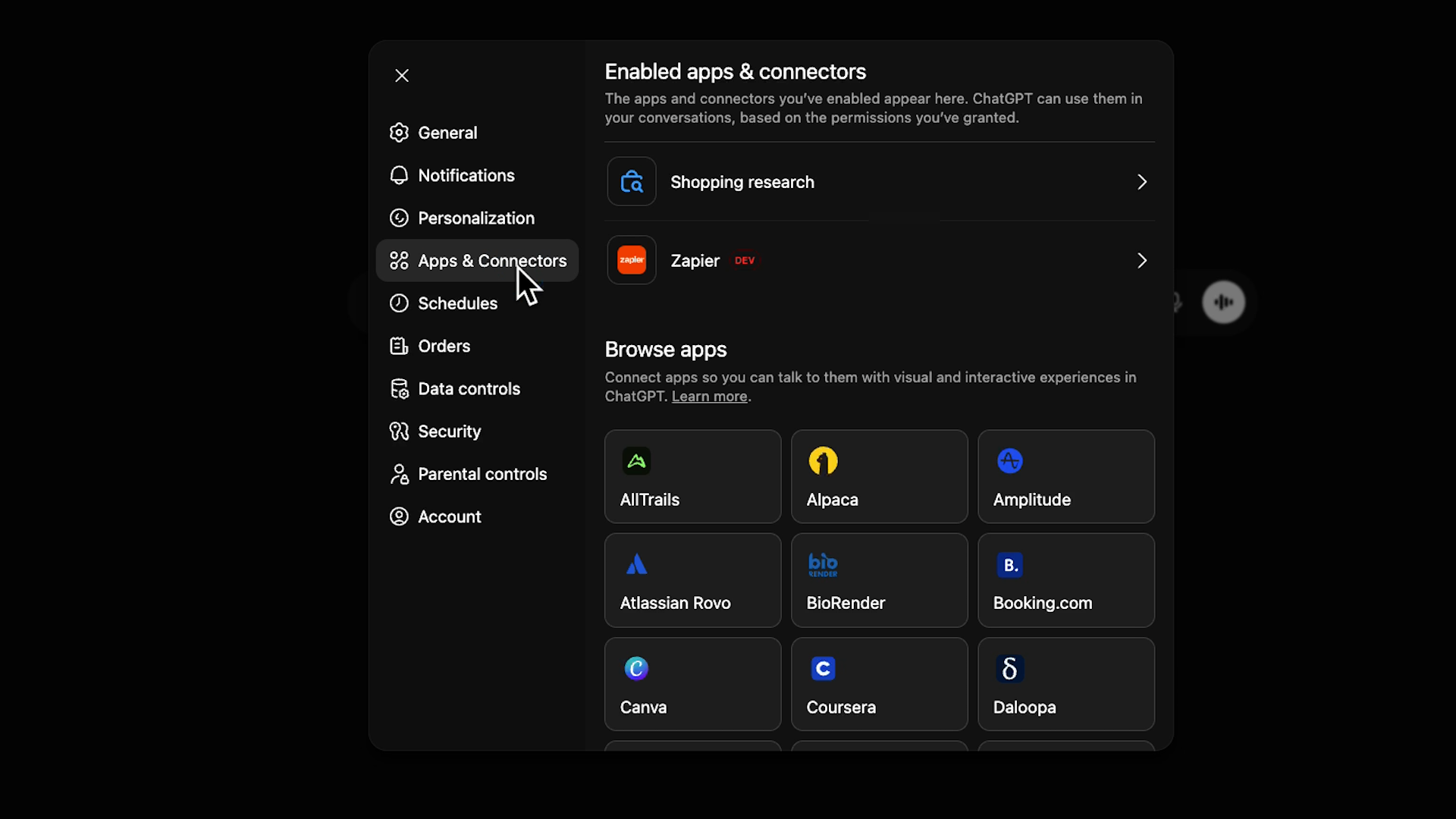Click the Amplitude app icon

[x=1009, y=461]
